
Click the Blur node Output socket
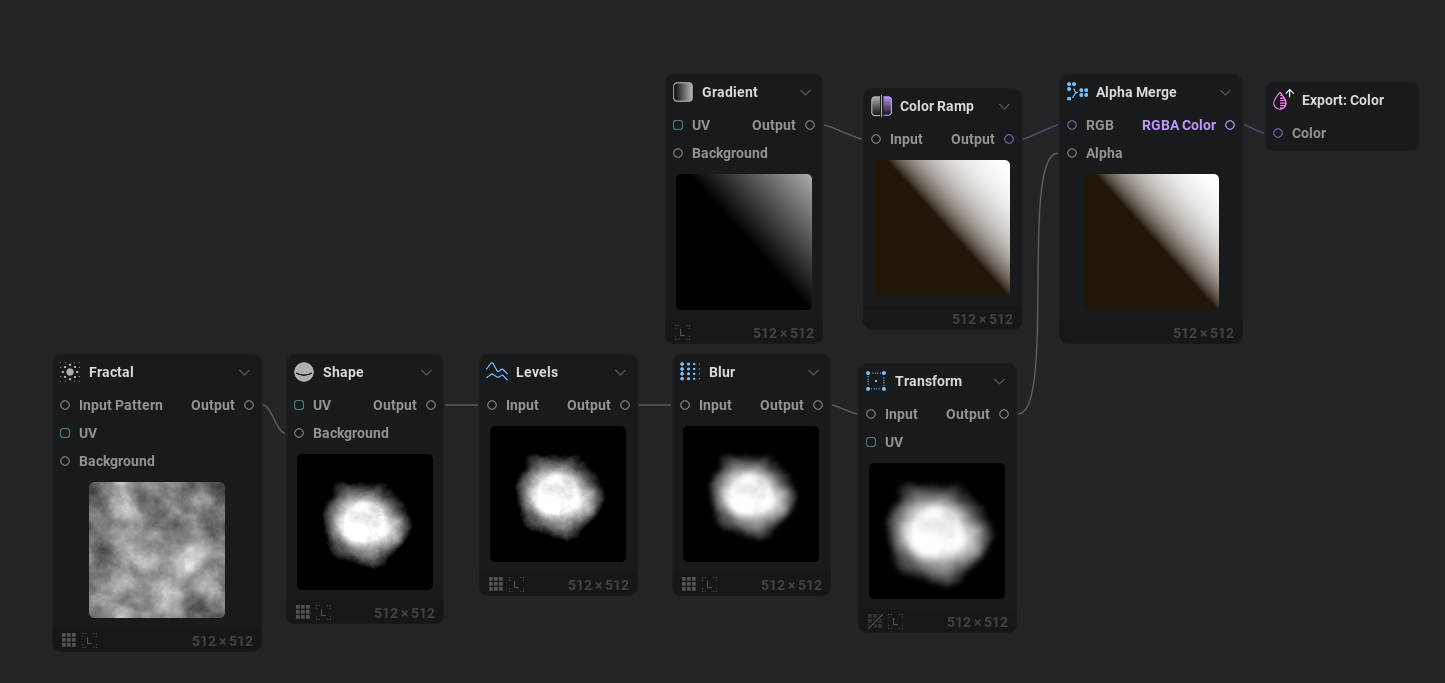click(x=818, y=405)
